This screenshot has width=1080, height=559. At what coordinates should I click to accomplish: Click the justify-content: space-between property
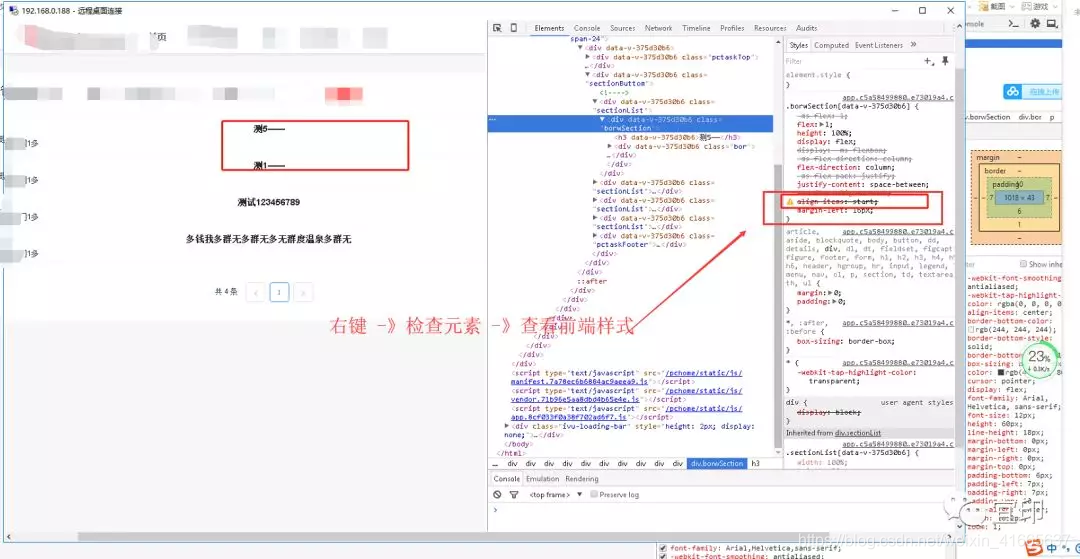coord(862,184)
